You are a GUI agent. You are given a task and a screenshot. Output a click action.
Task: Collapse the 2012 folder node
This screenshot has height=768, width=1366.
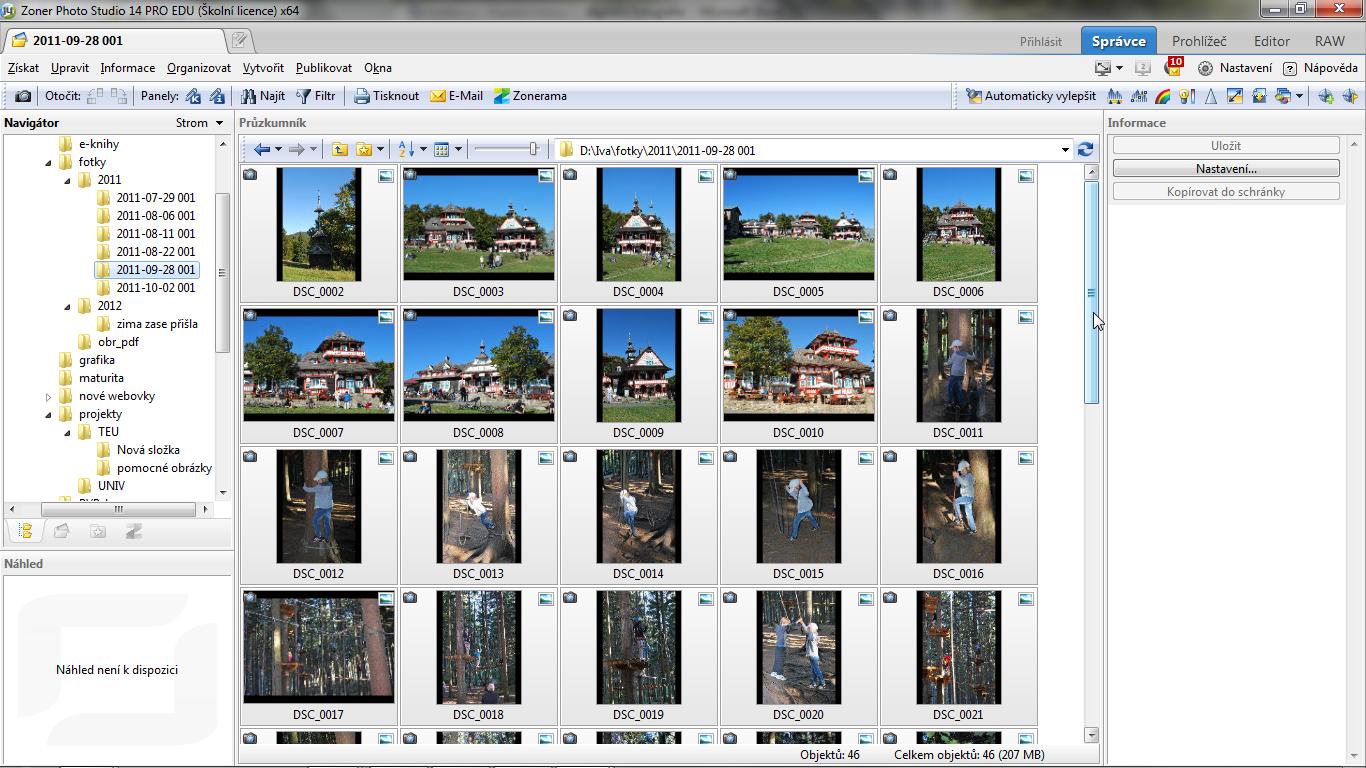(67, 306)
